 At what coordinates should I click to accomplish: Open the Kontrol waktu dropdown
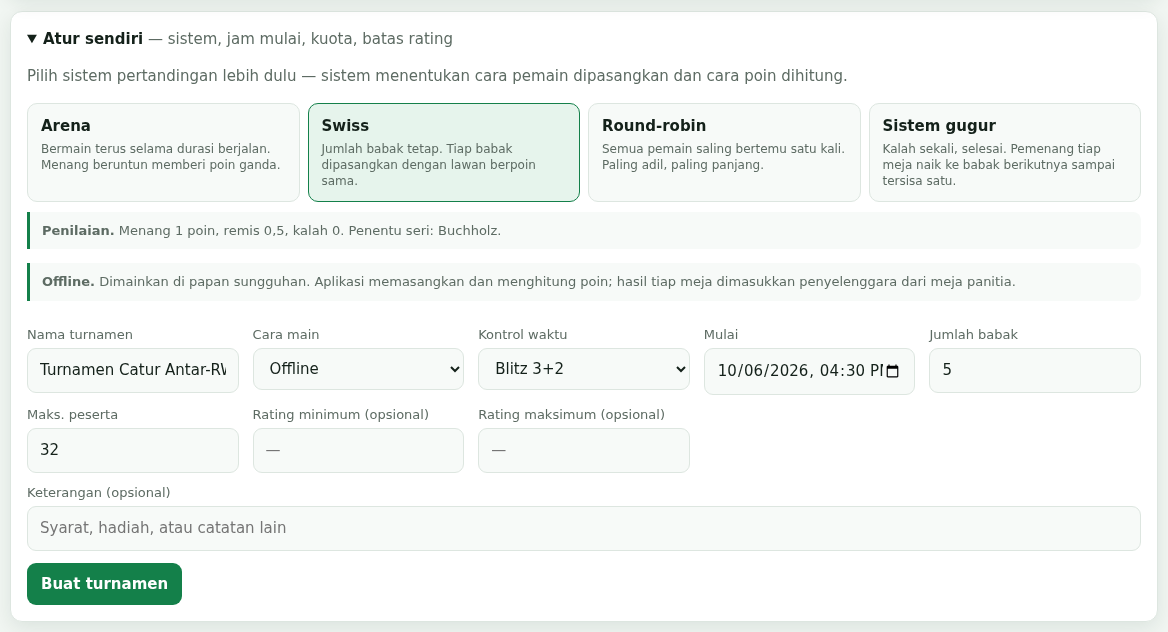pyautogui.click(x=584, y=369)
